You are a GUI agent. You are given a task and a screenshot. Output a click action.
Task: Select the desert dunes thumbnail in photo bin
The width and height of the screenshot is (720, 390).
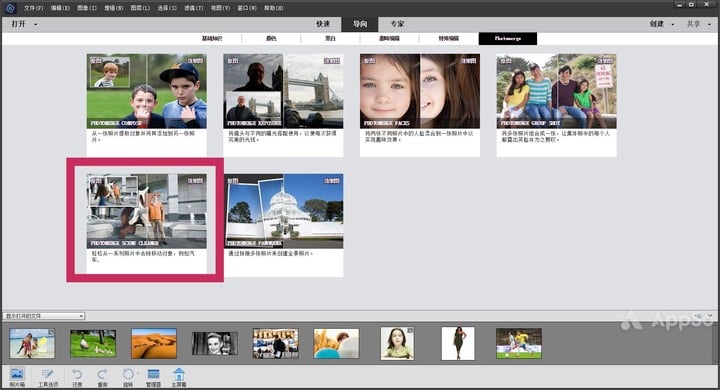tap(154, 343)
